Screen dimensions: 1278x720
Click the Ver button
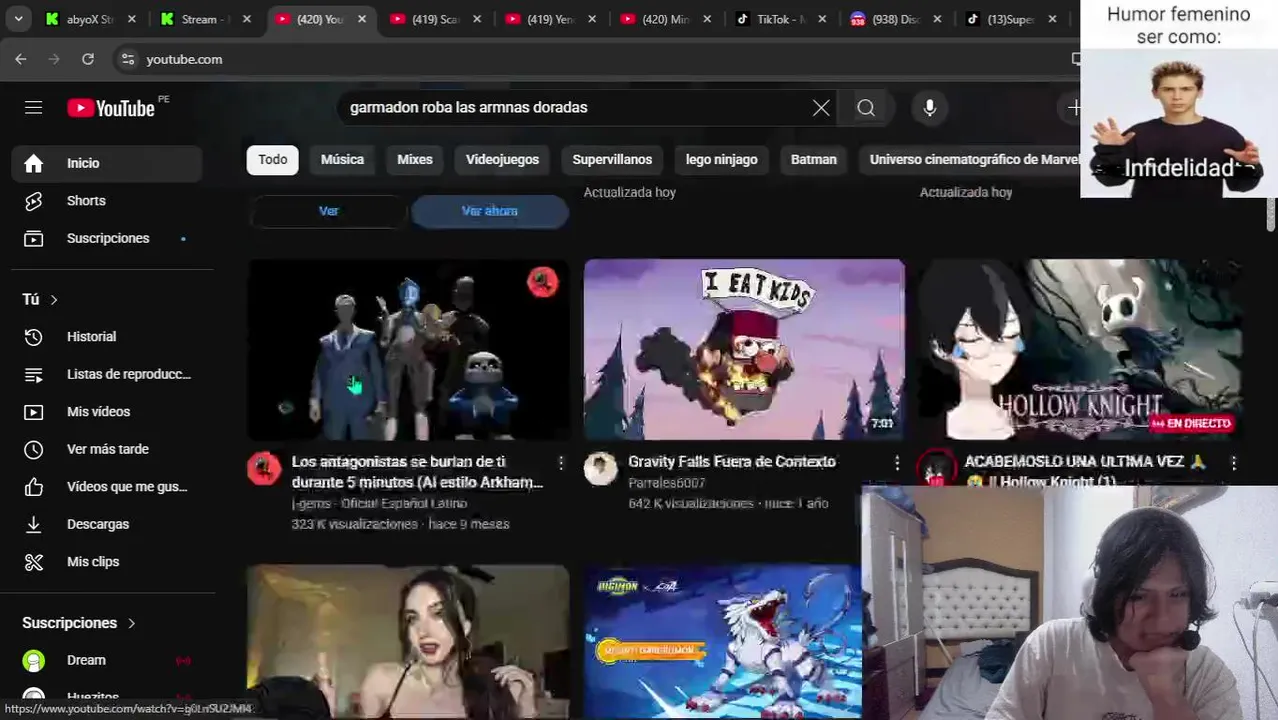pos(329,211)
